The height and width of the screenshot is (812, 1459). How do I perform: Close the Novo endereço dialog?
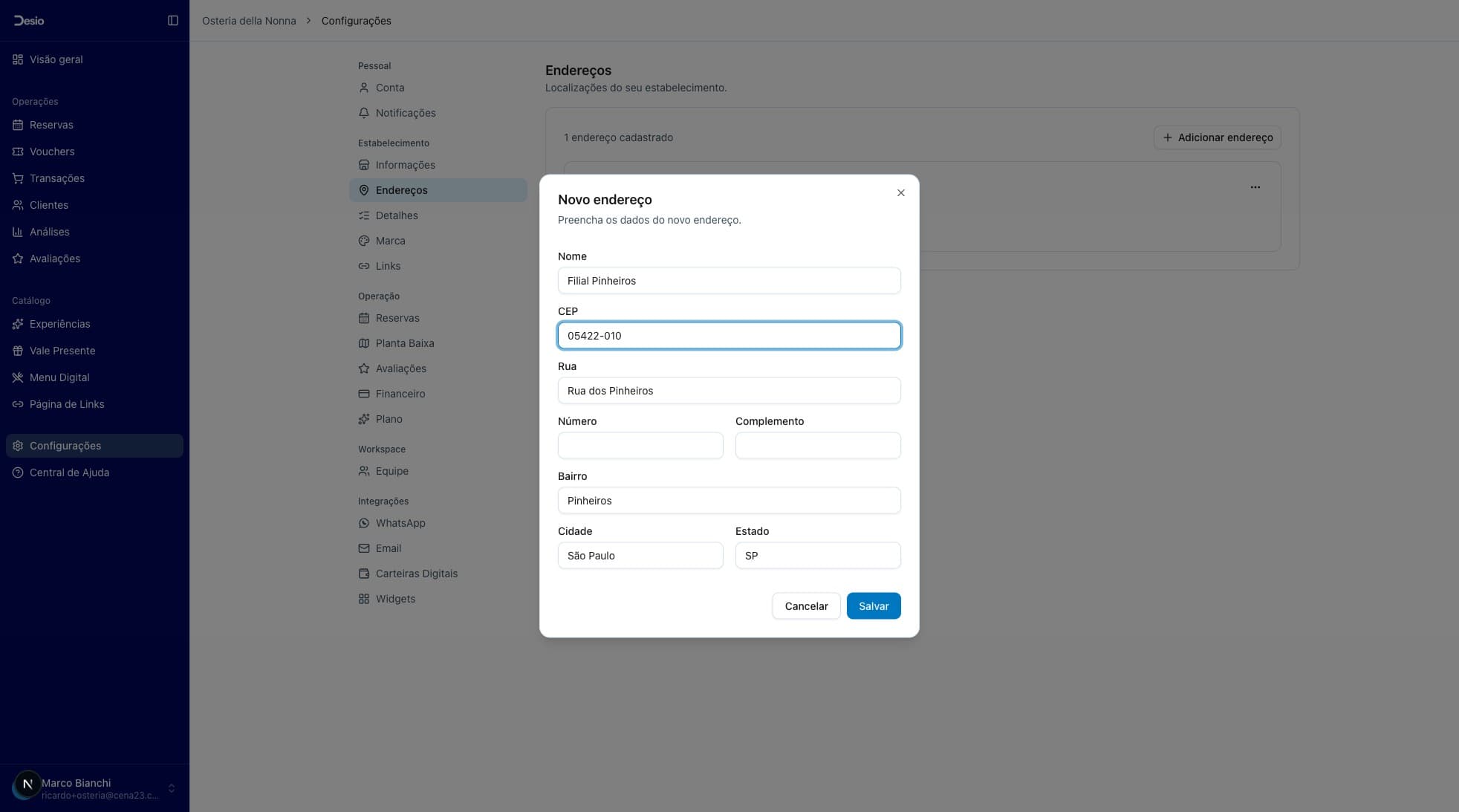coord(901,193)
